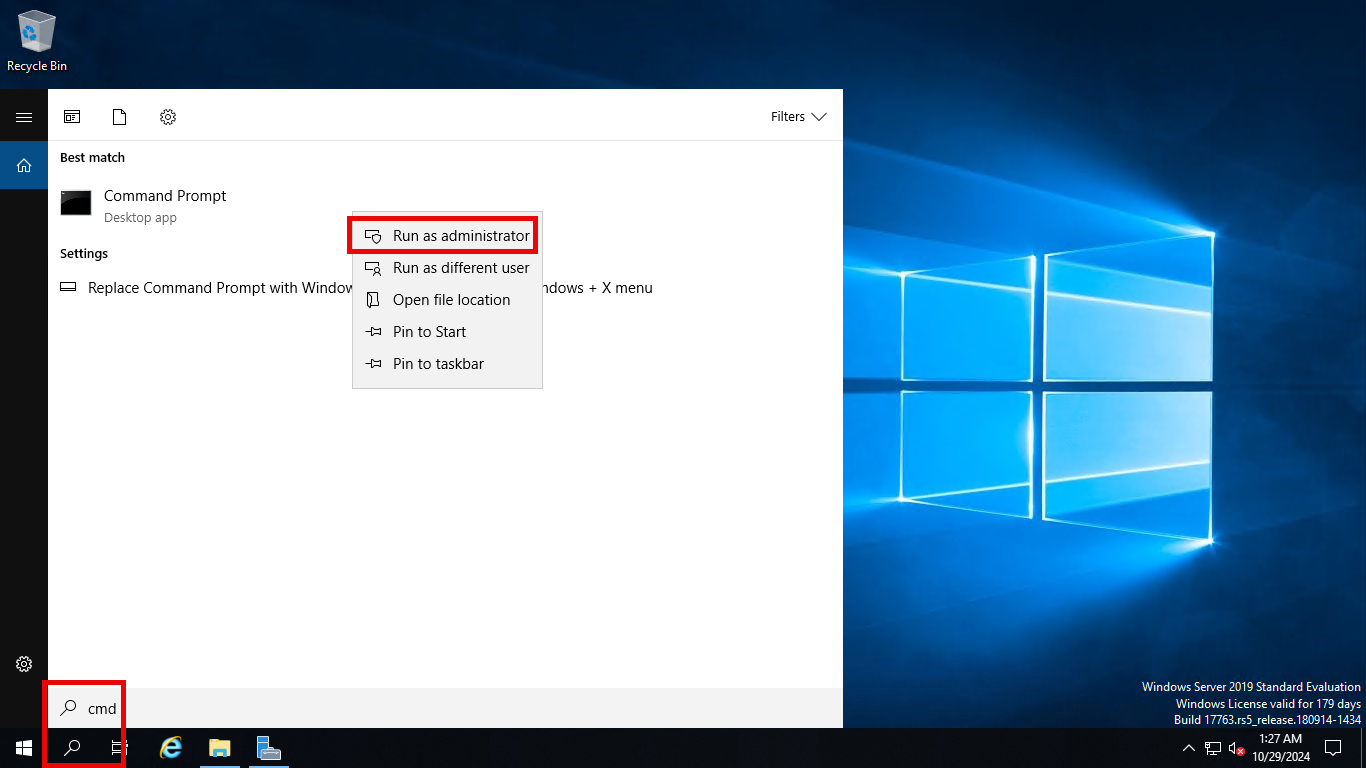Expand the Filters dropdown
The image size is (1366, 768).
click(798, 117)
